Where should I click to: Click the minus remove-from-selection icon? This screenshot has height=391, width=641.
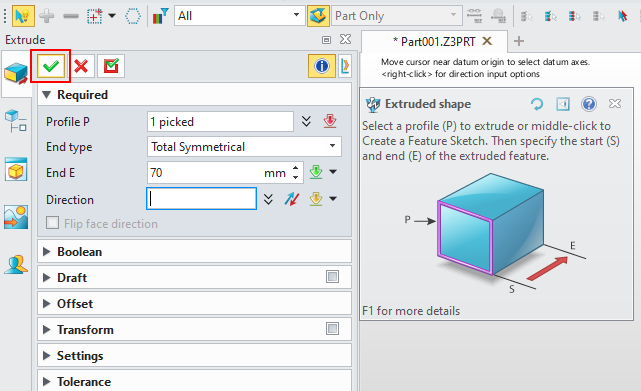point(71,16)
